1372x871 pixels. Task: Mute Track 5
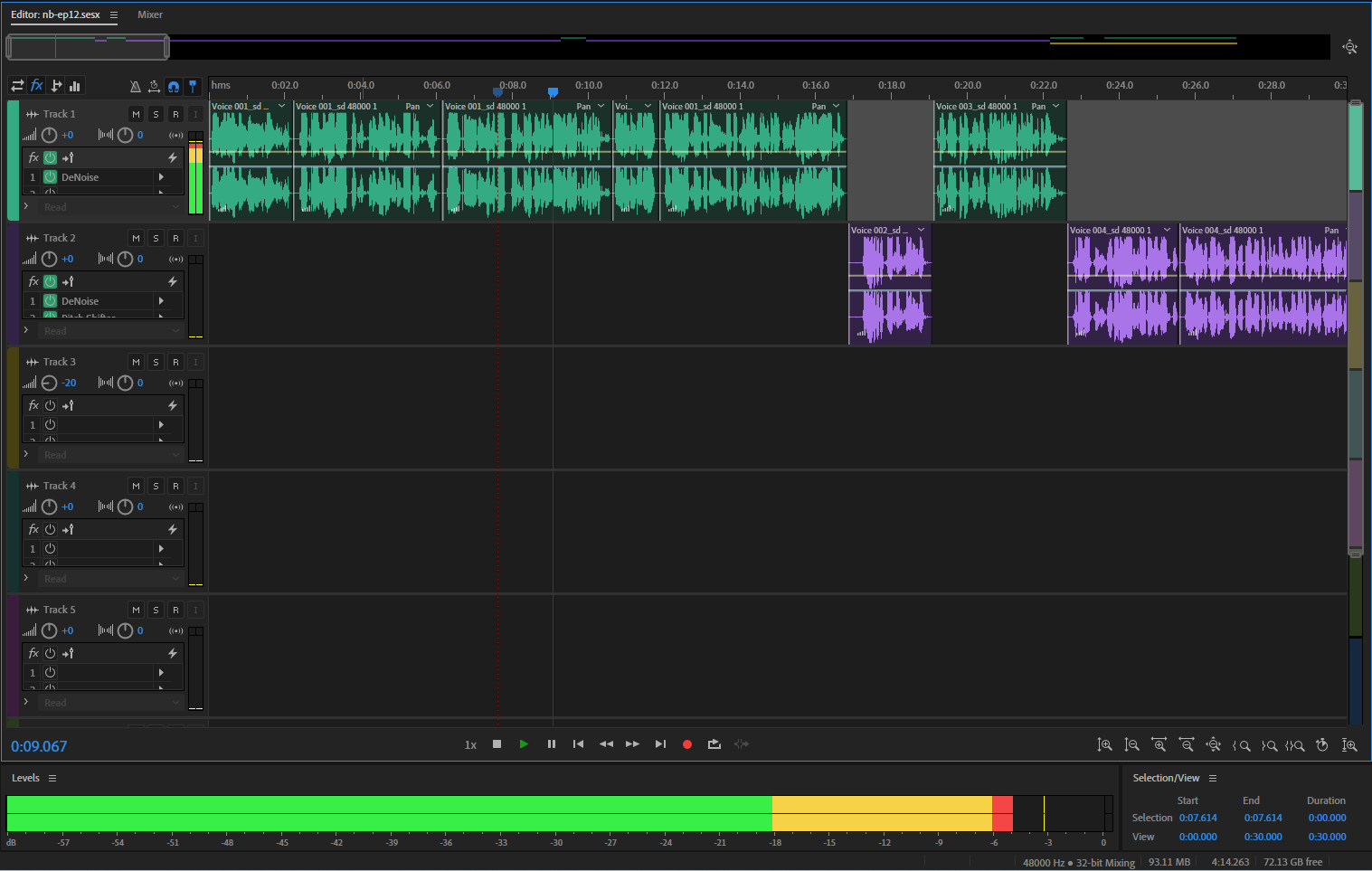click(136, 610)
